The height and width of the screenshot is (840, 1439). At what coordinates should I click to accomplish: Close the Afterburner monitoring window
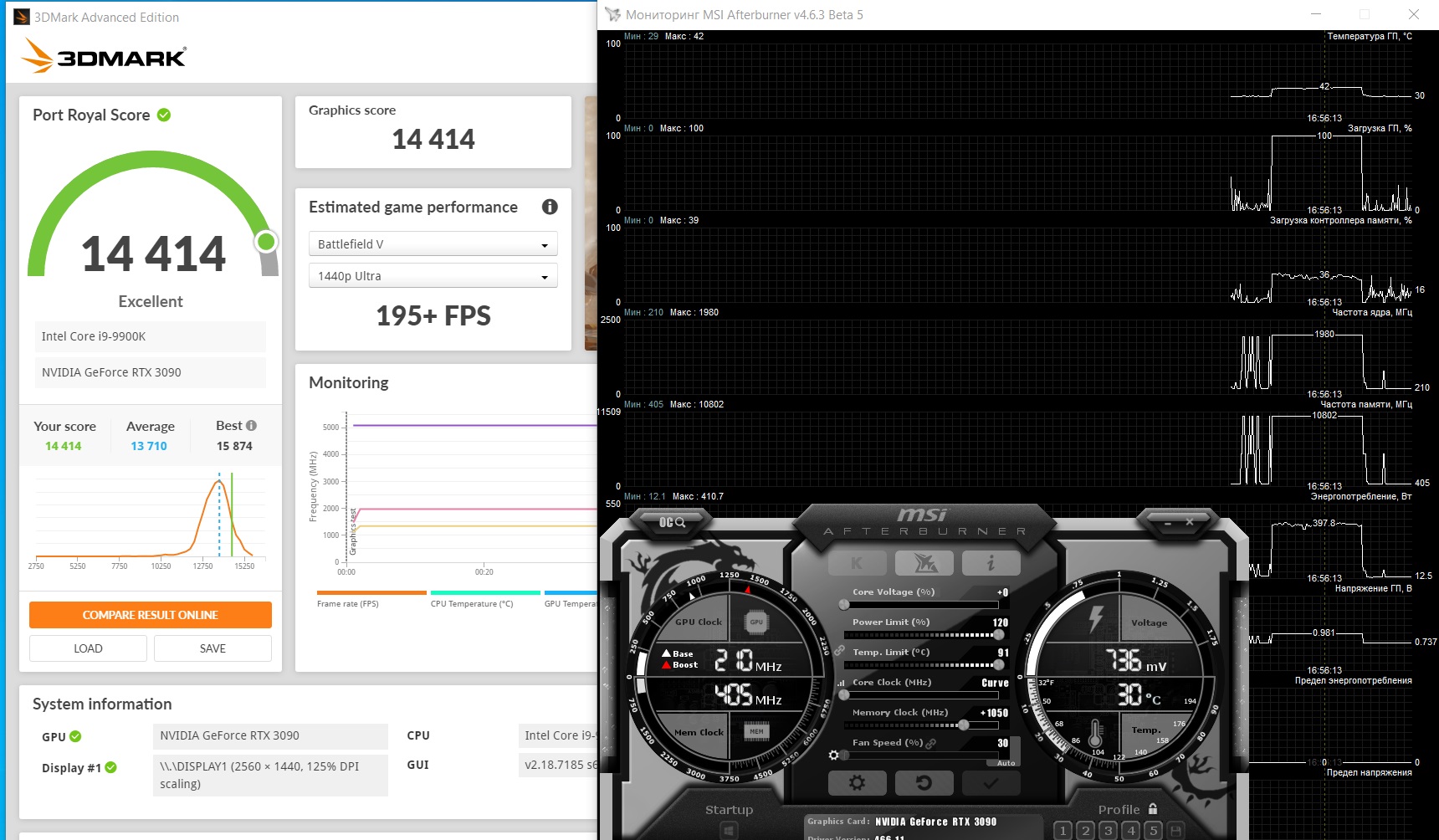coord(1413,14)
